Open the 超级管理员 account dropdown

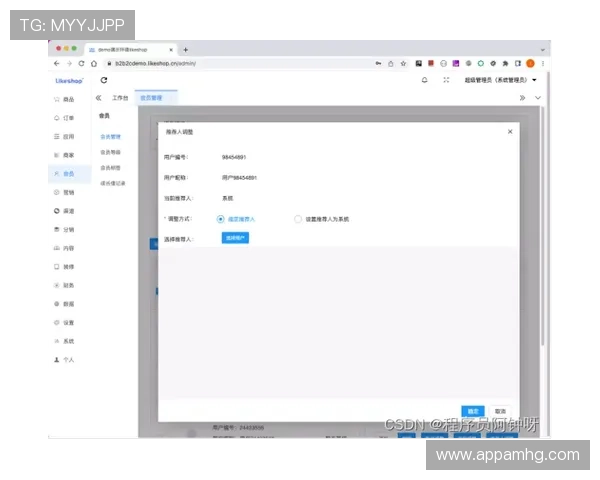click(502, 80)
